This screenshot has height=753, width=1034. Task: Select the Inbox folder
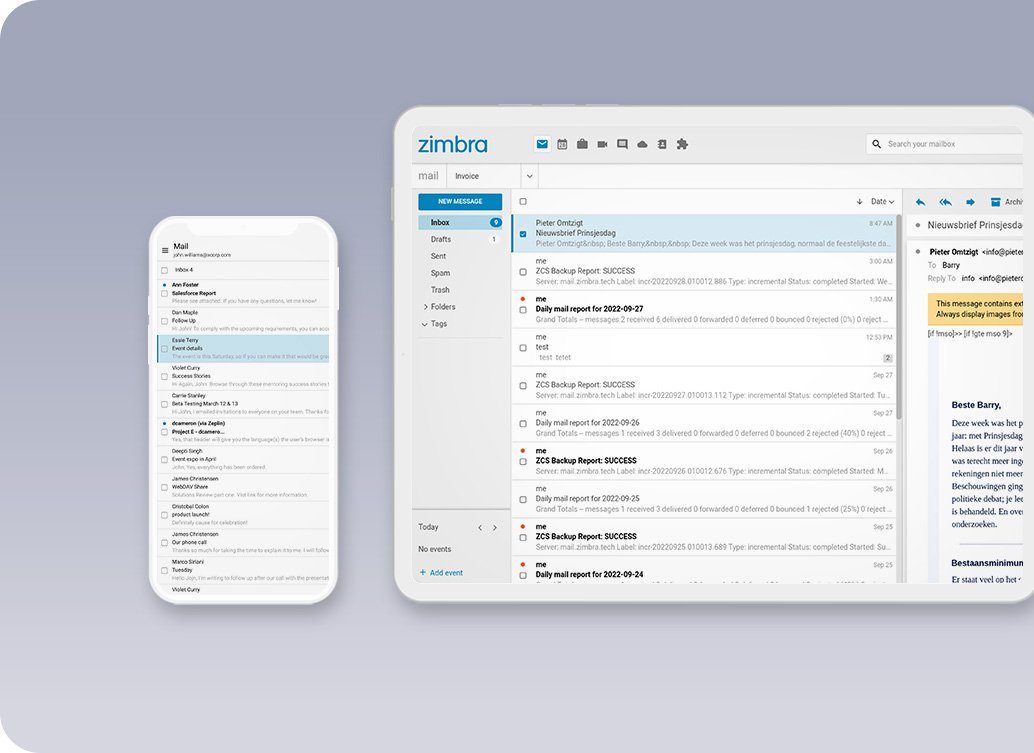(460, 222)
